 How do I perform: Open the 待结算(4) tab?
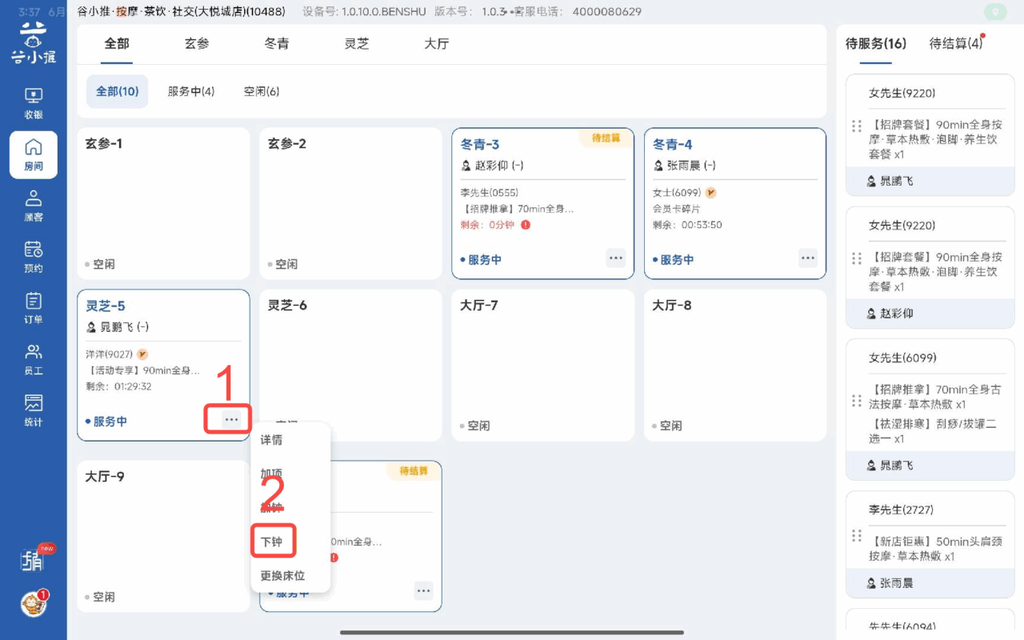click(x=955, y=44)
